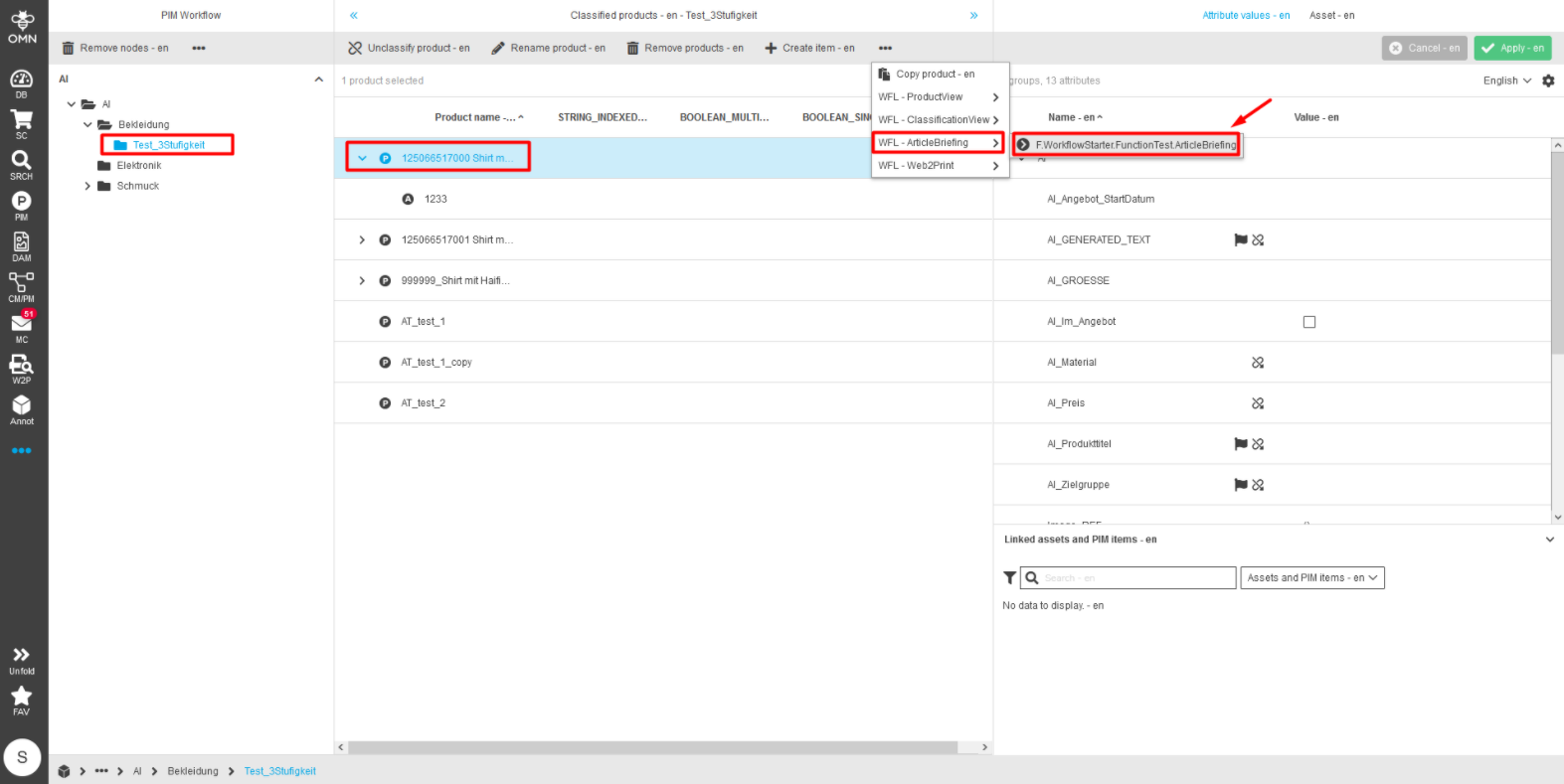The image size is (1564, 784).
Task: Open Assets and PIM items dropdown
Action: (x=1312, y=577)
